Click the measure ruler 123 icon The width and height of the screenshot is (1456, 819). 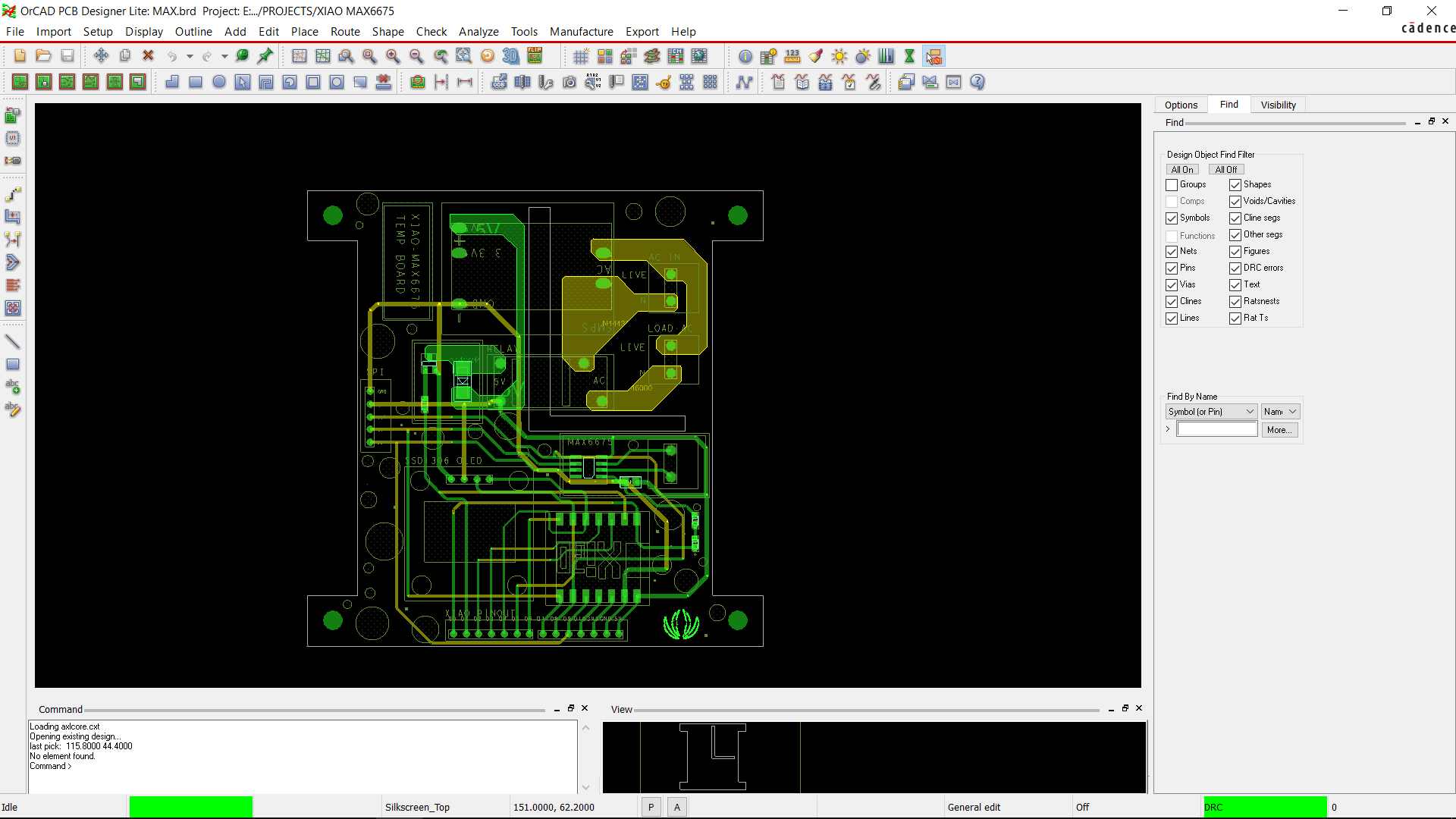coord(792,56)
